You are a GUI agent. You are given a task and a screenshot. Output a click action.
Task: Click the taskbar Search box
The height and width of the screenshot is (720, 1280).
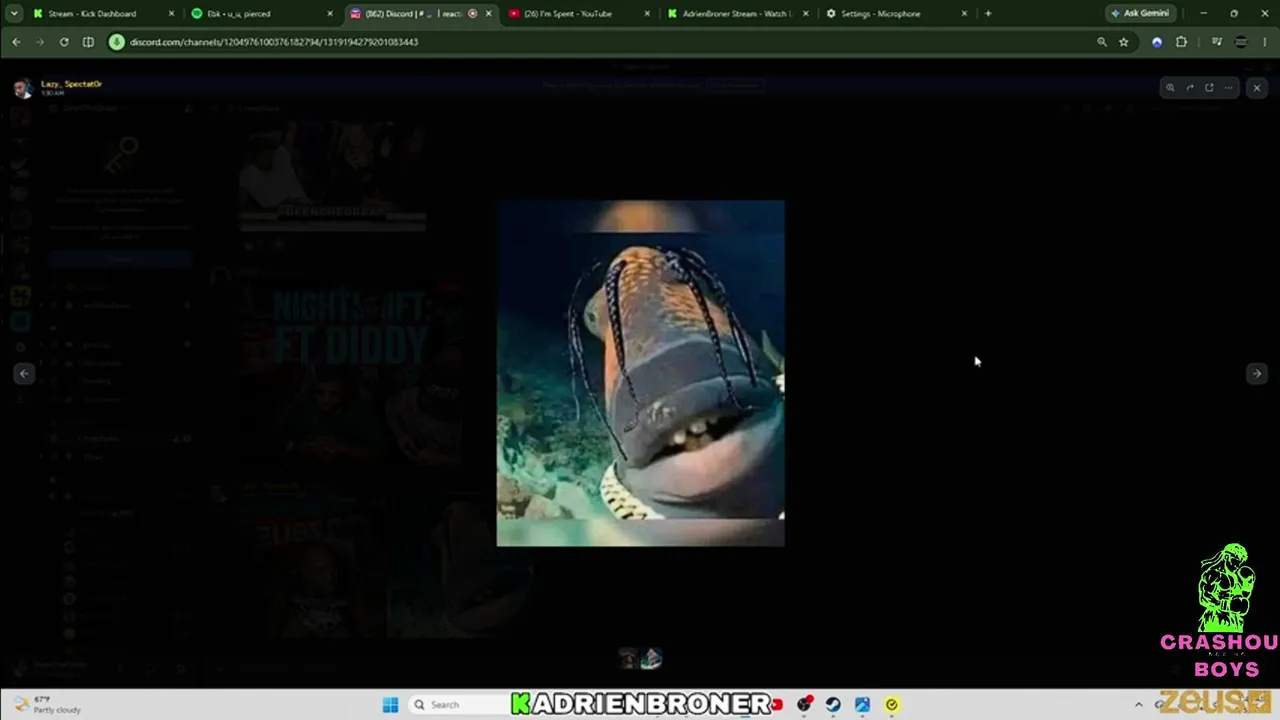click(458, 705)
